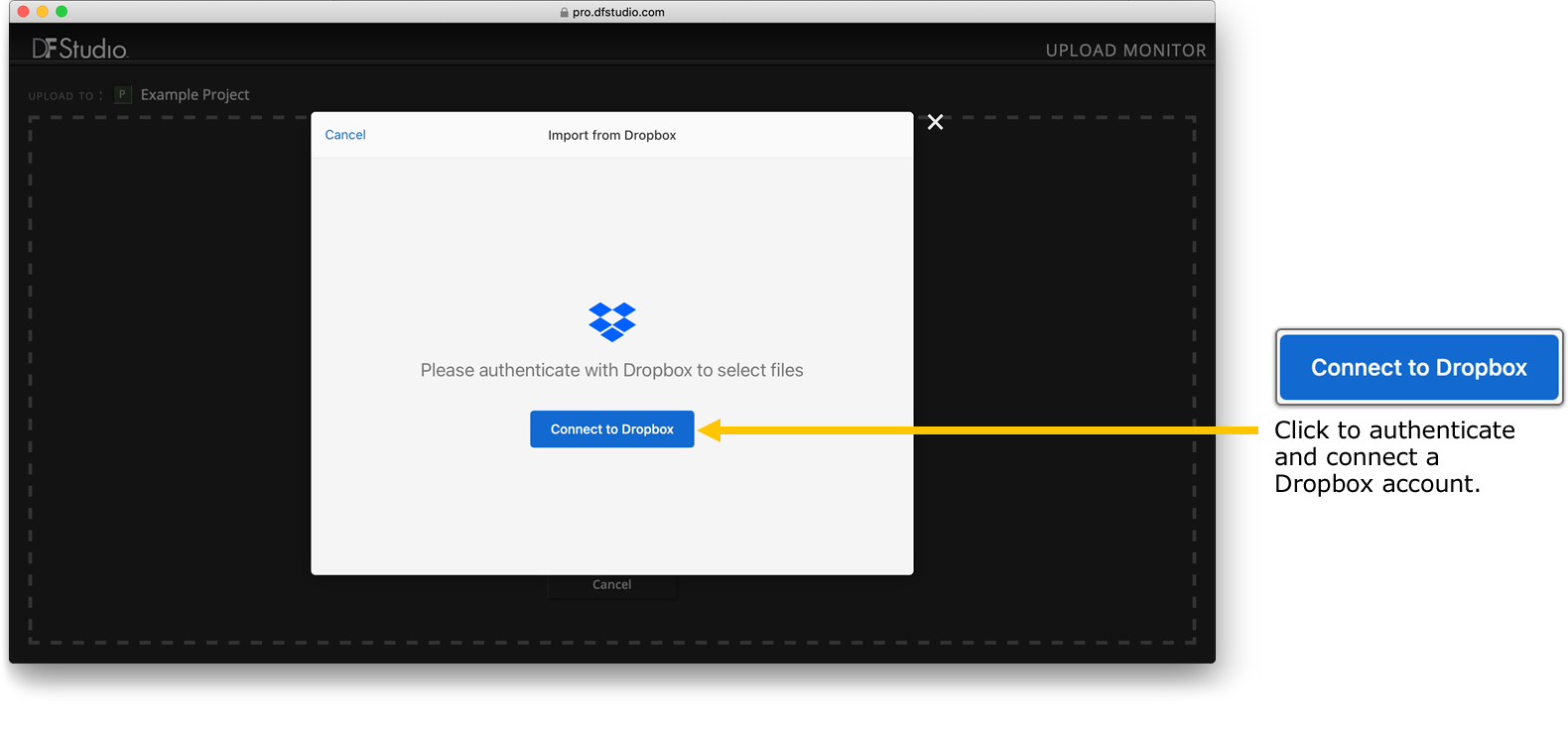Click the yellow minimize window button

[43, 12]
